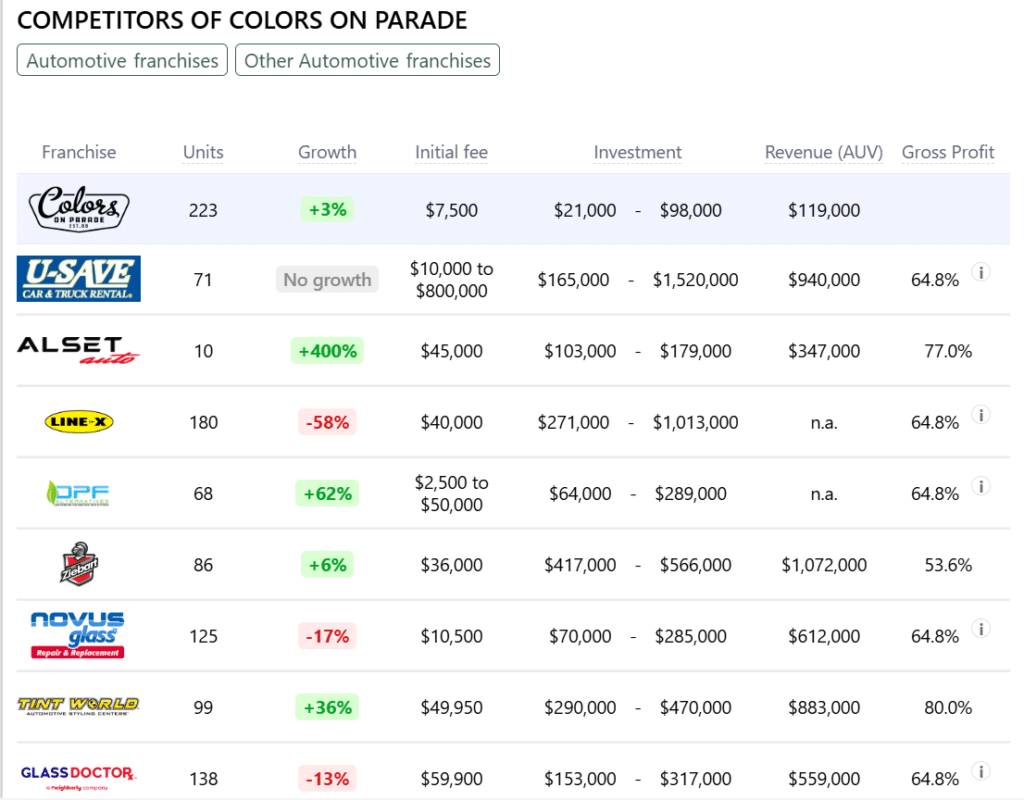The width and height of the screenshot is (1024, 800).
Task: Click the Gross Profit column header
Action: [x=948, y=152]
